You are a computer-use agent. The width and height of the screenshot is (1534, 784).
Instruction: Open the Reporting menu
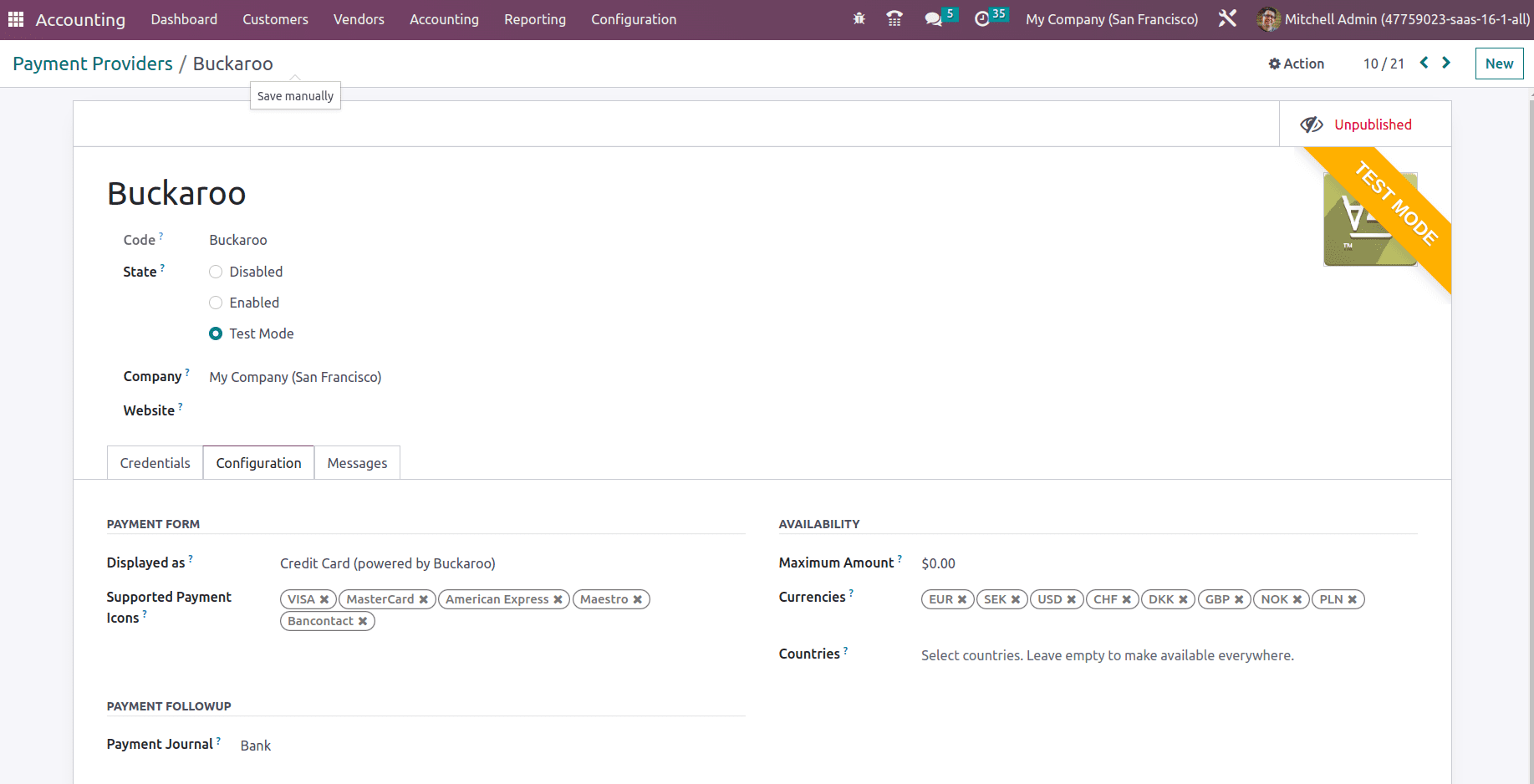click(x=535, y=19)
